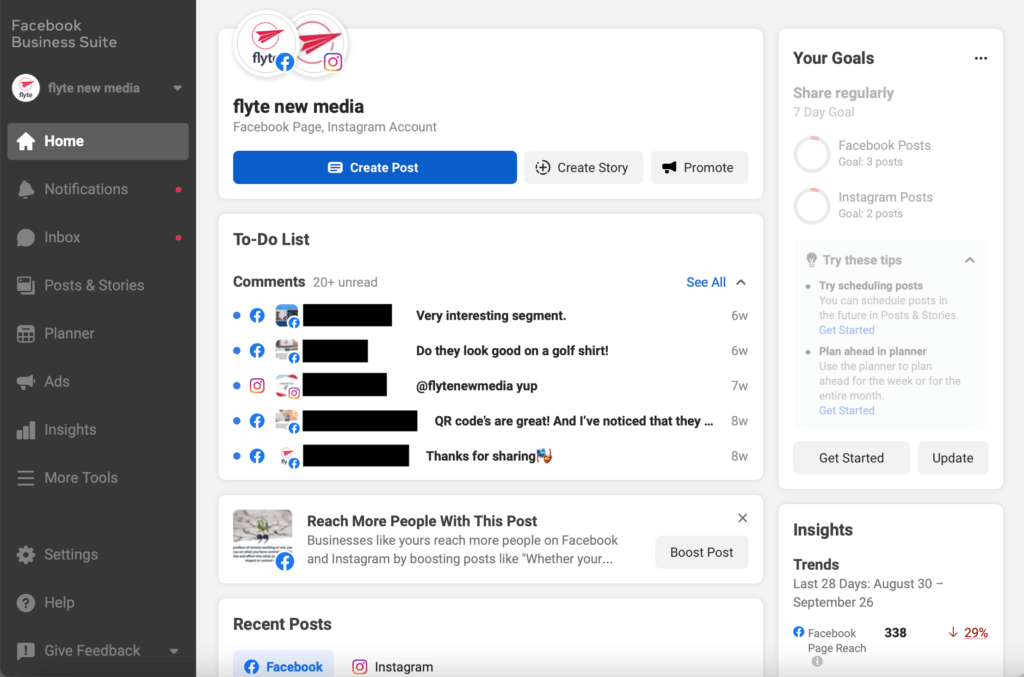This screenshot has width=1024, height=677.
Task: Click the Create Story button
Action: pyautogui.click(x=583, y=167)
